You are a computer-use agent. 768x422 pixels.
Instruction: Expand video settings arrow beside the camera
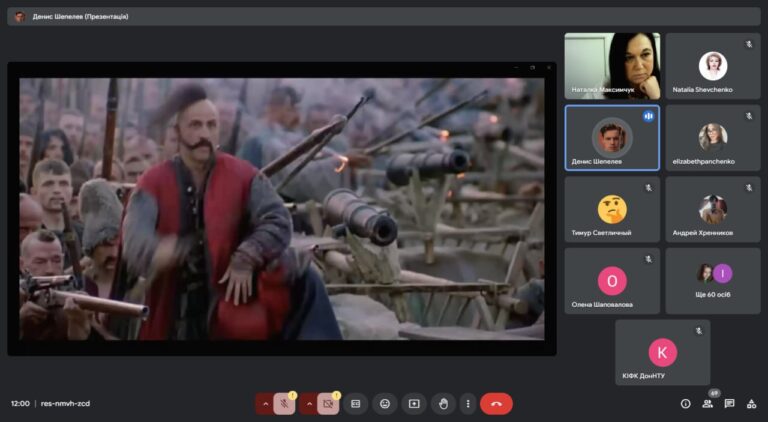coord(309,404)
